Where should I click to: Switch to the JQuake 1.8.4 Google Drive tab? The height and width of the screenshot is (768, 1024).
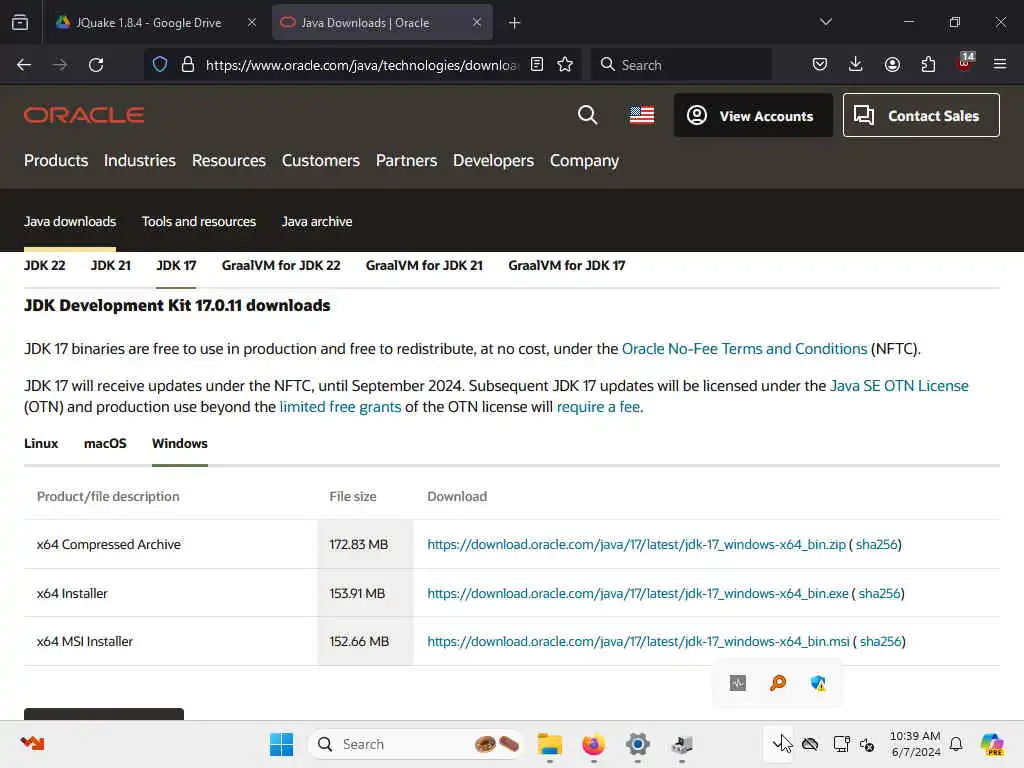pos(148,23)
